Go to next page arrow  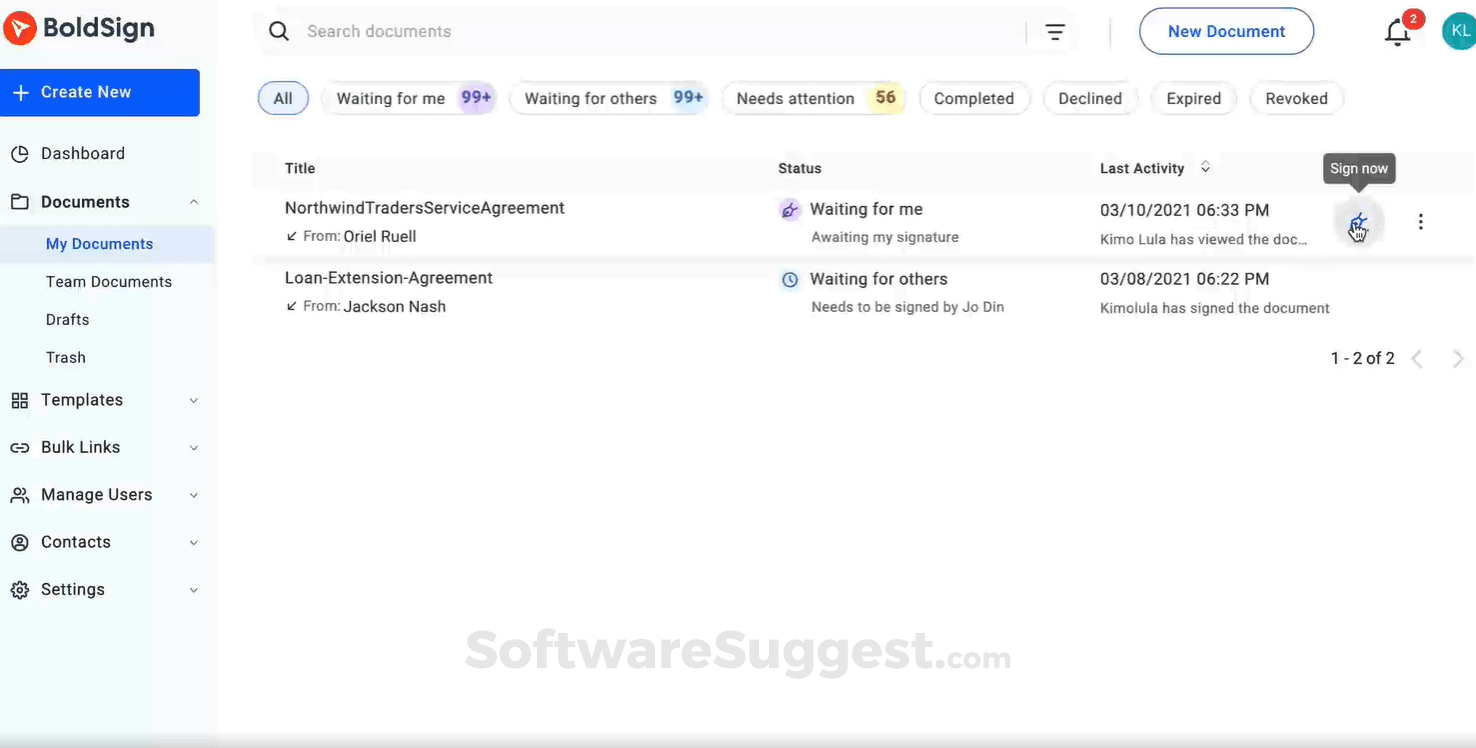tap(1458, 359)
